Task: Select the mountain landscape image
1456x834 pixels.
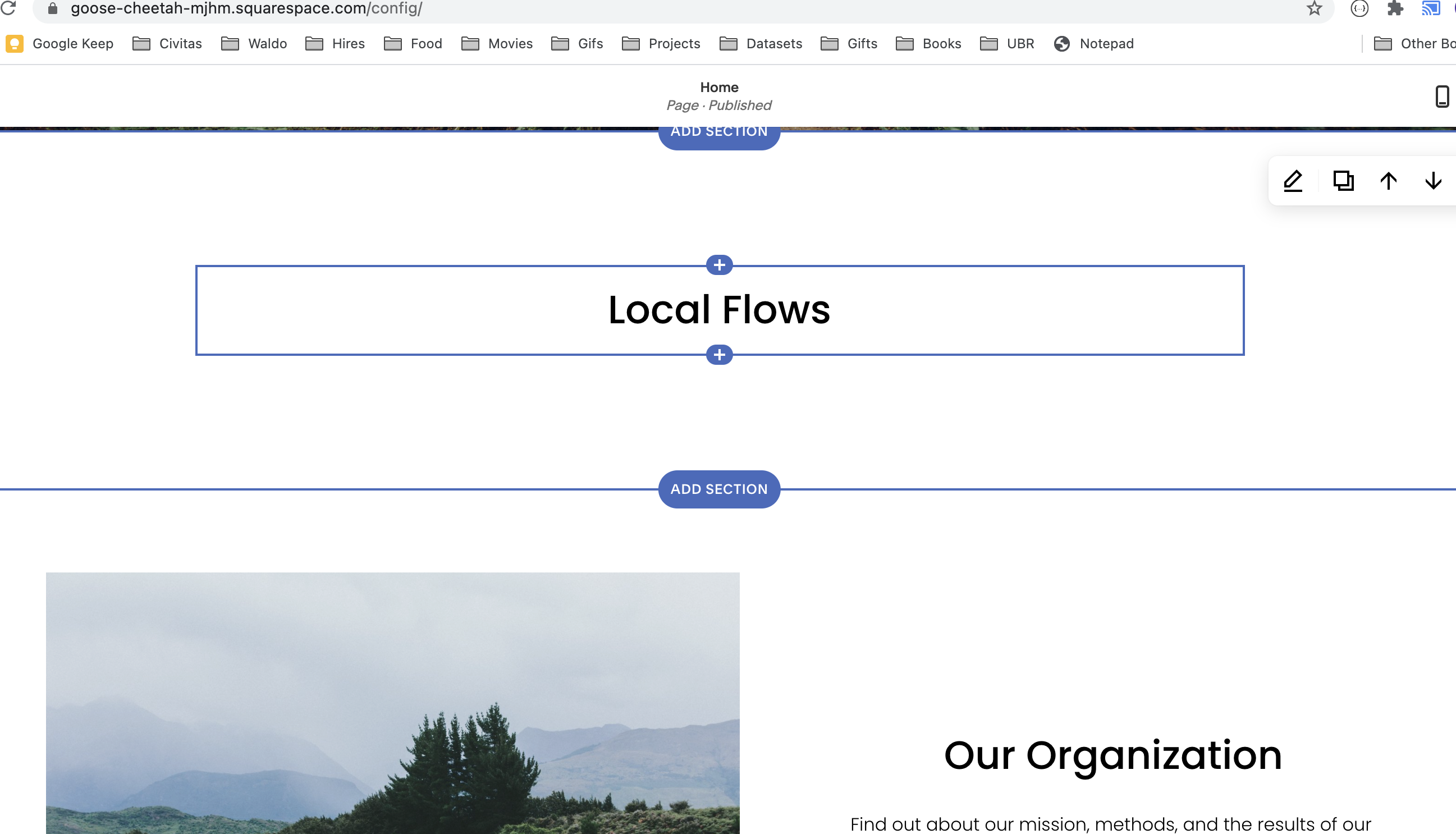Action: click(392, 703)
